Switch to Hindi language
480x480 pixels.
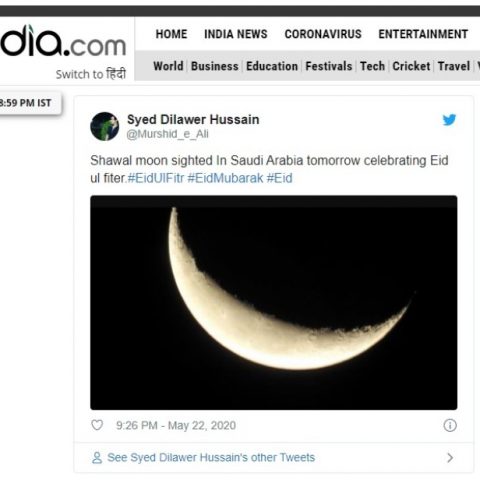[x=91, y=74]
